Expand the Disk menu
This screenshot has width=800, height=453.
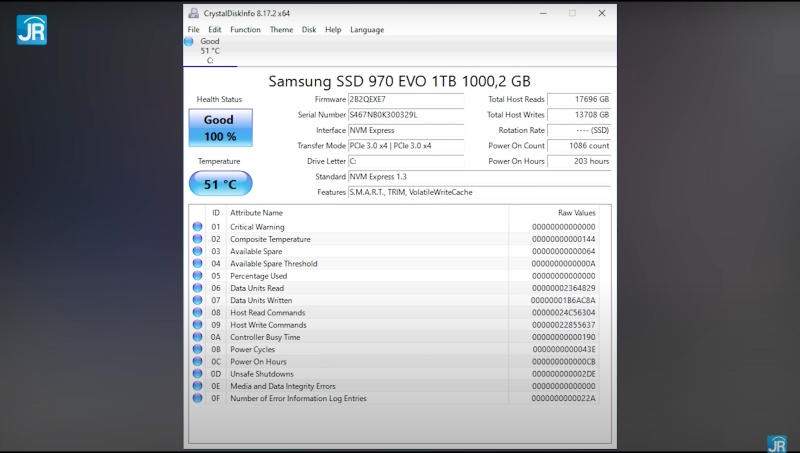click(x=309, y=30)
